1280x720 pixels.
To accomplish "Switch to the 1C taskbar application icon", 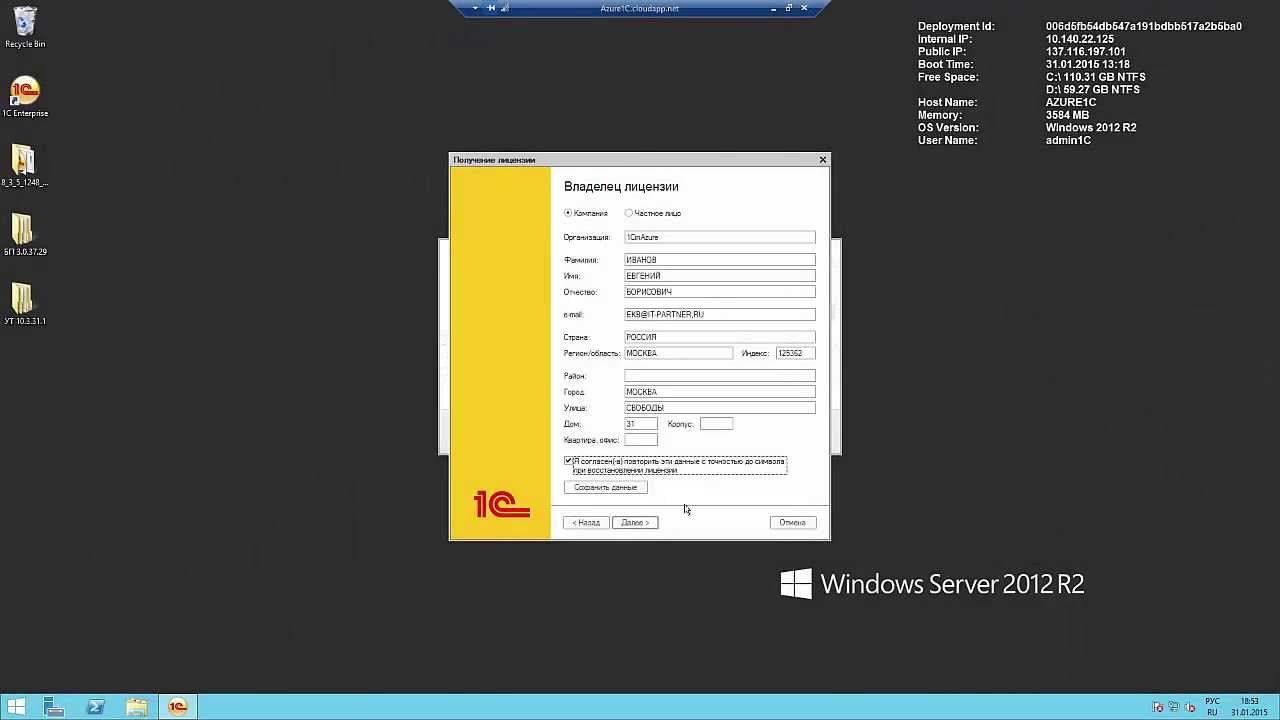I will tap(178, 707).
